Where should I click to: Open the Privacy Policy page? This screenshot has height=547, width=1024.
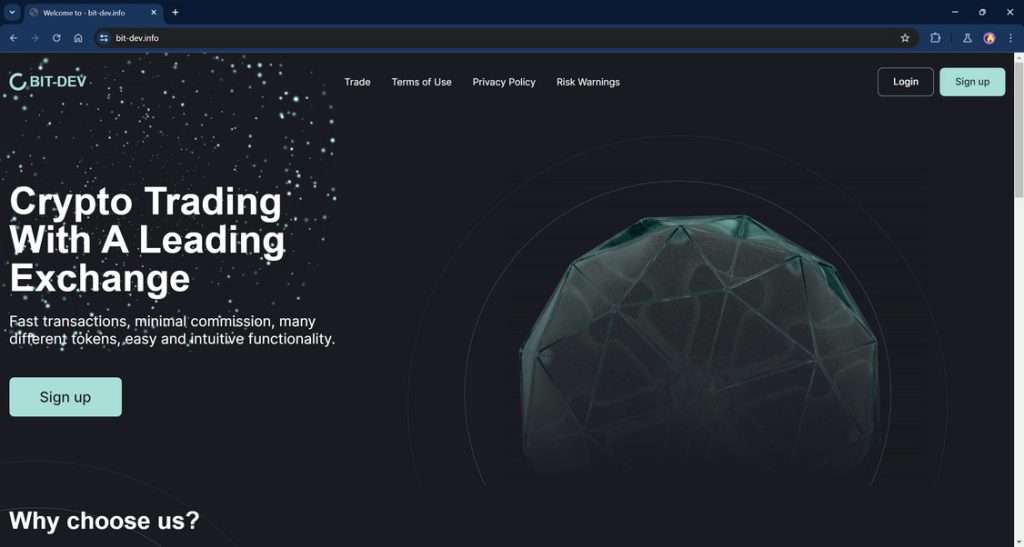tap(504, 82)
